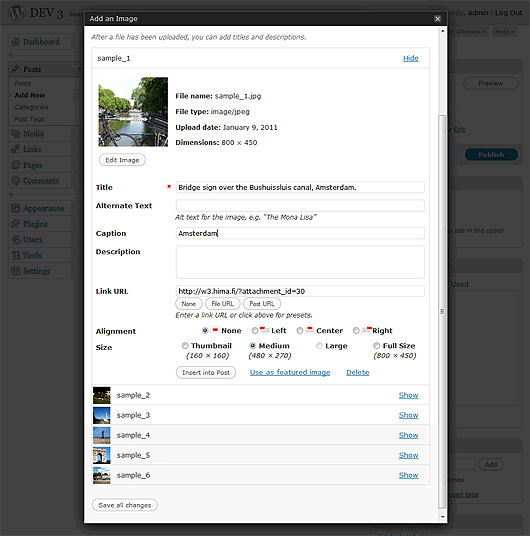The width and height of the screenshot is (530, 536).
Task: Click the Dashboard home icon in sidebar
Action: pyautogui.click(x=16, y=42)
